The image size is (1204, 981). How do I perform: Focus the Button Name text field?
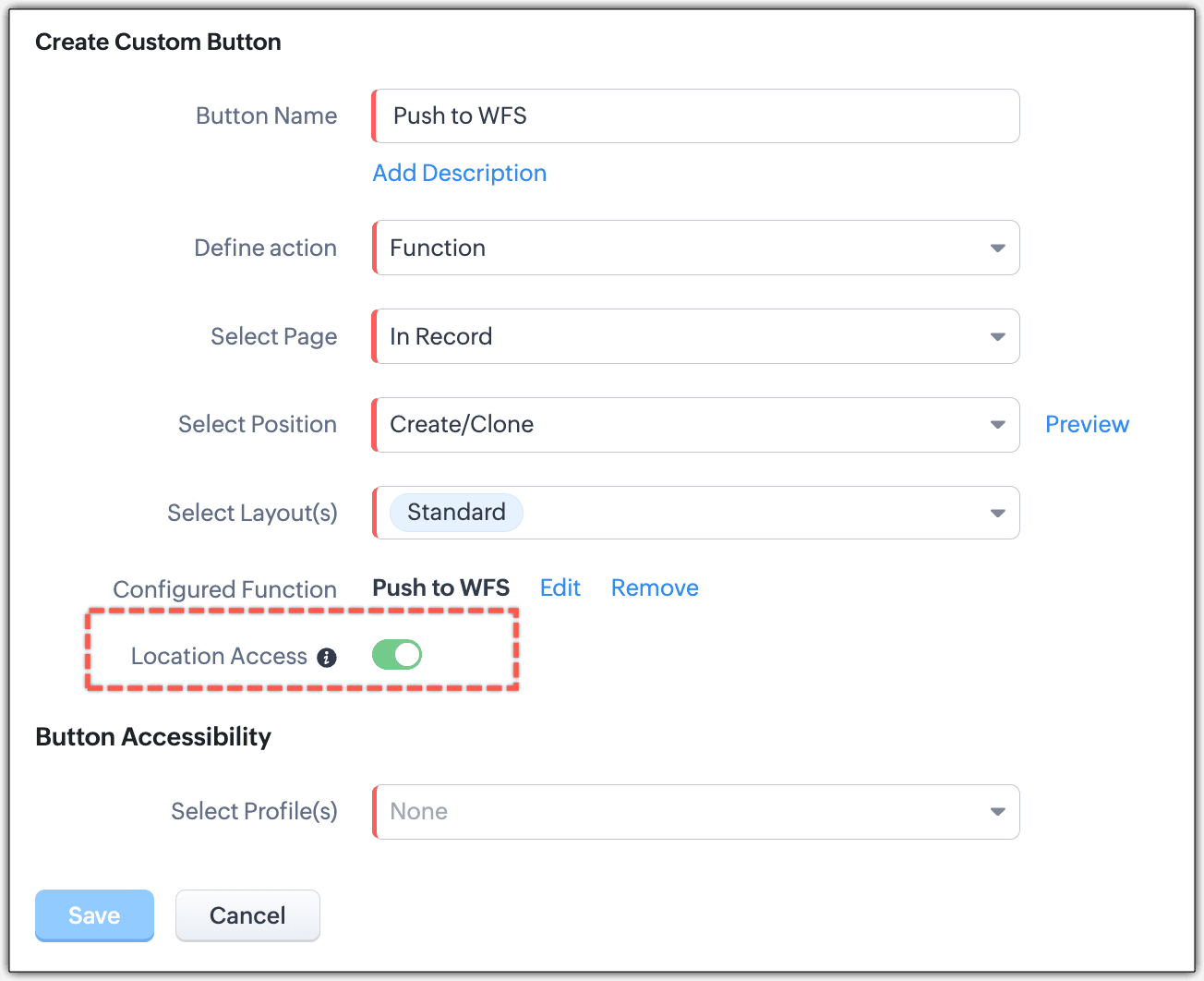(x=696, y=116)
